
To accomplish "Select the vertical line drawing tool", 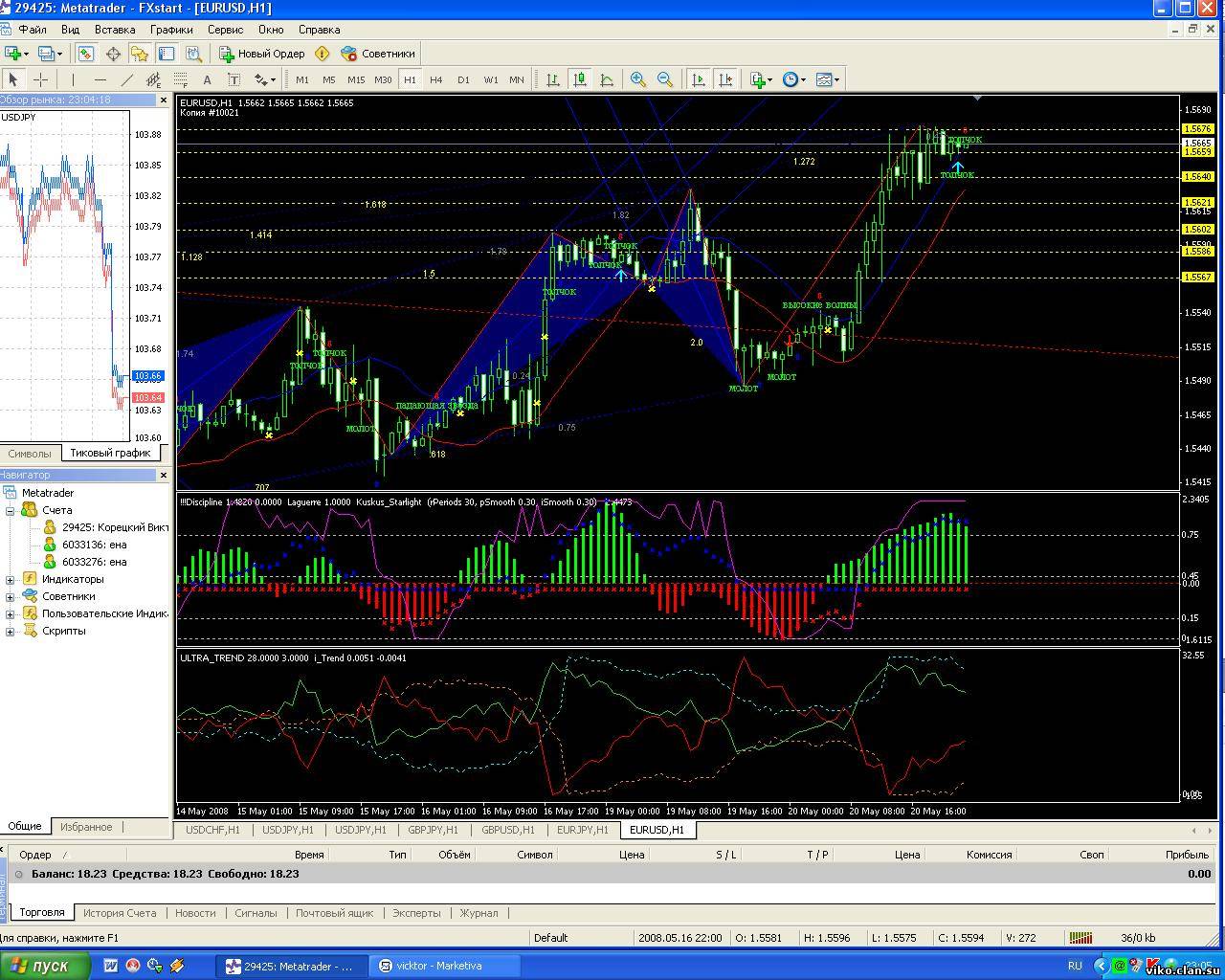I will click(73, 79).
